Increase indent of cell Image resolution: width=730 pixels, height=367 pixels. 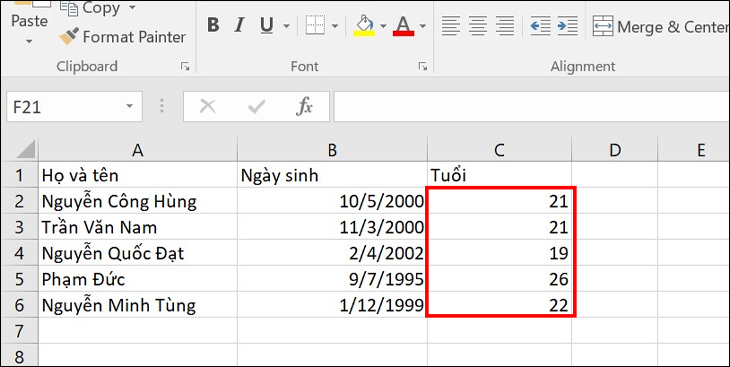click(568, 26)
